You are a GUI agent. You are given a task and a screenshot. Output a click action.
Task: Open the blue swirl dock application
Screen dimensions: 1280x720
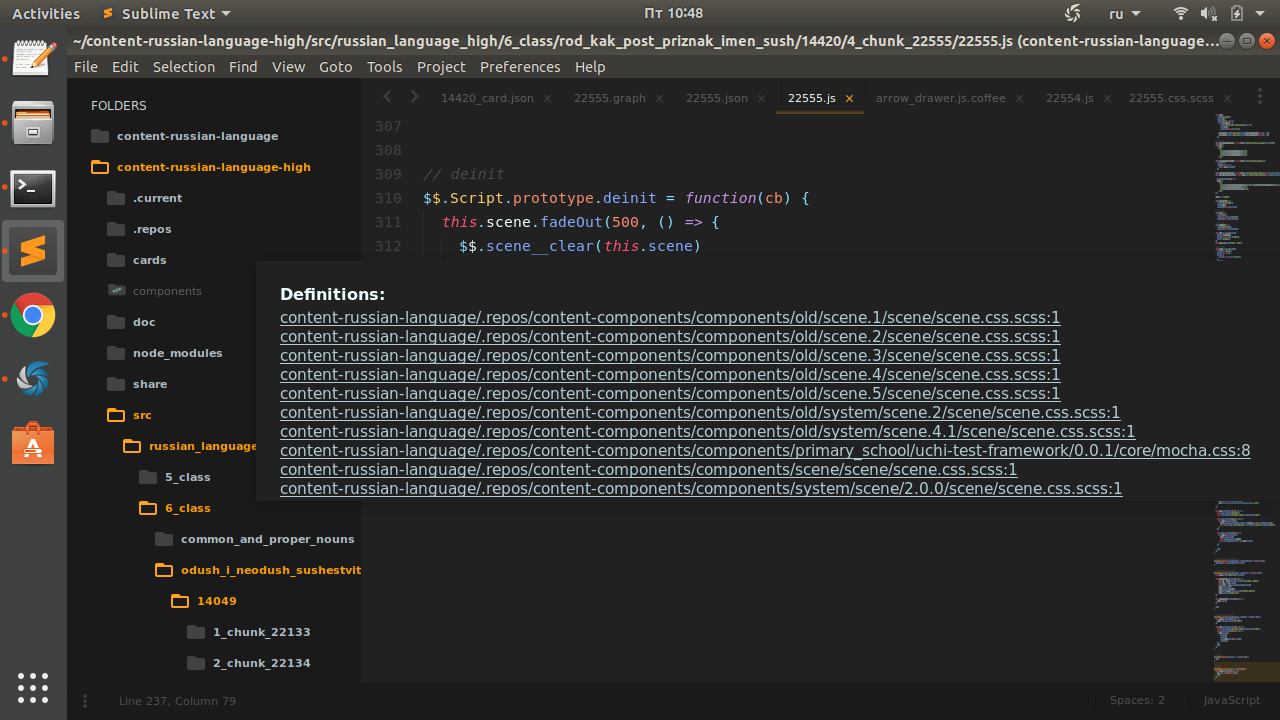33,379
